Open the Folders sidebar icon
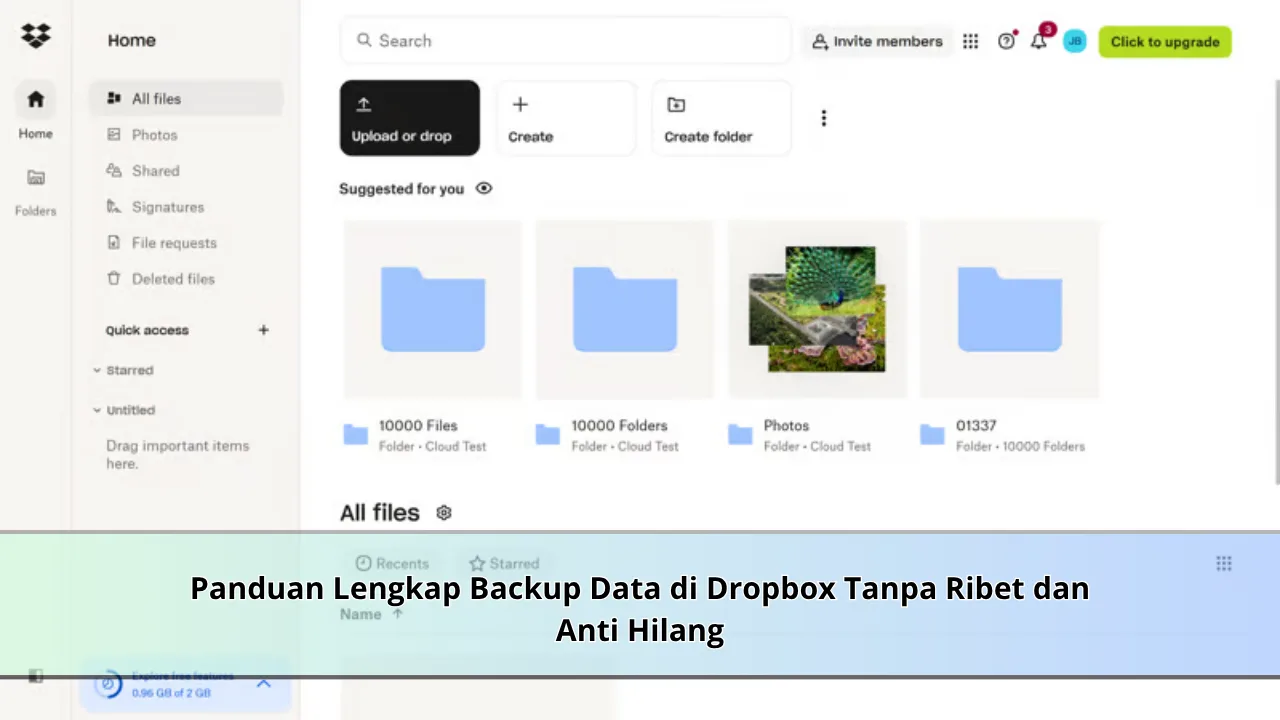 (36, 179)
